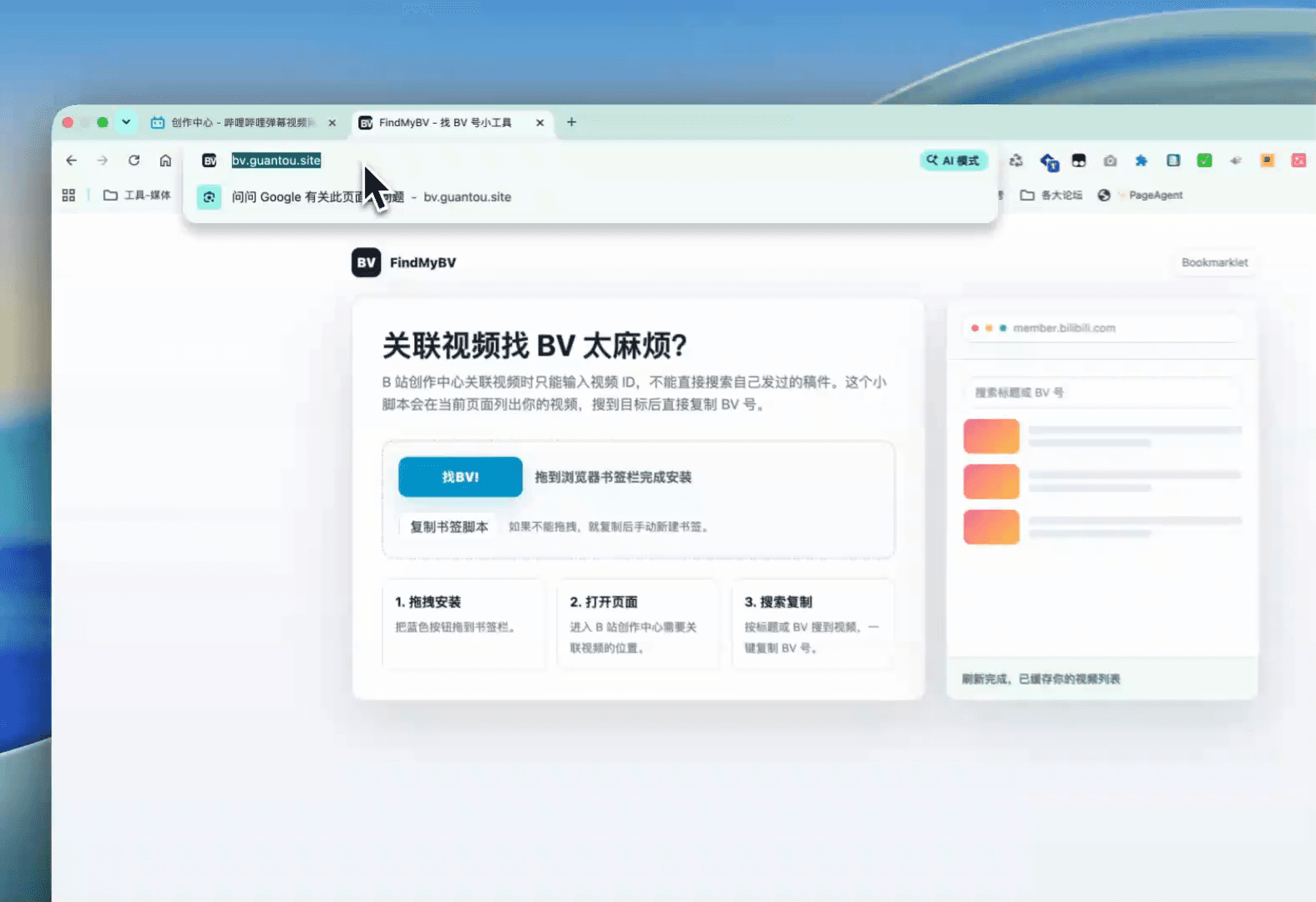Close the FindMyBV tab
Image resolution: width=1316 pixels, height=902 pixels.
click(x=540, y=123)
